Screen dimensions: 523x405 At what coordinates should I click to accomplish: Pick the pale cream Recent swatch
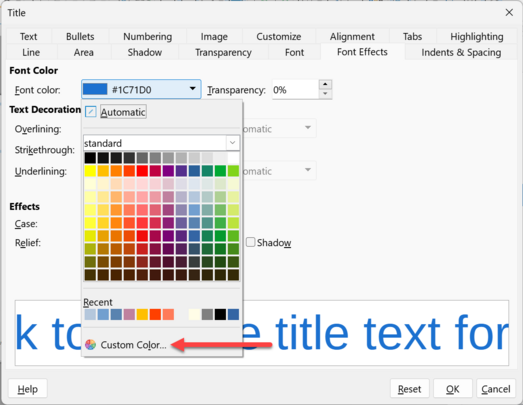(x=194, y=314)
